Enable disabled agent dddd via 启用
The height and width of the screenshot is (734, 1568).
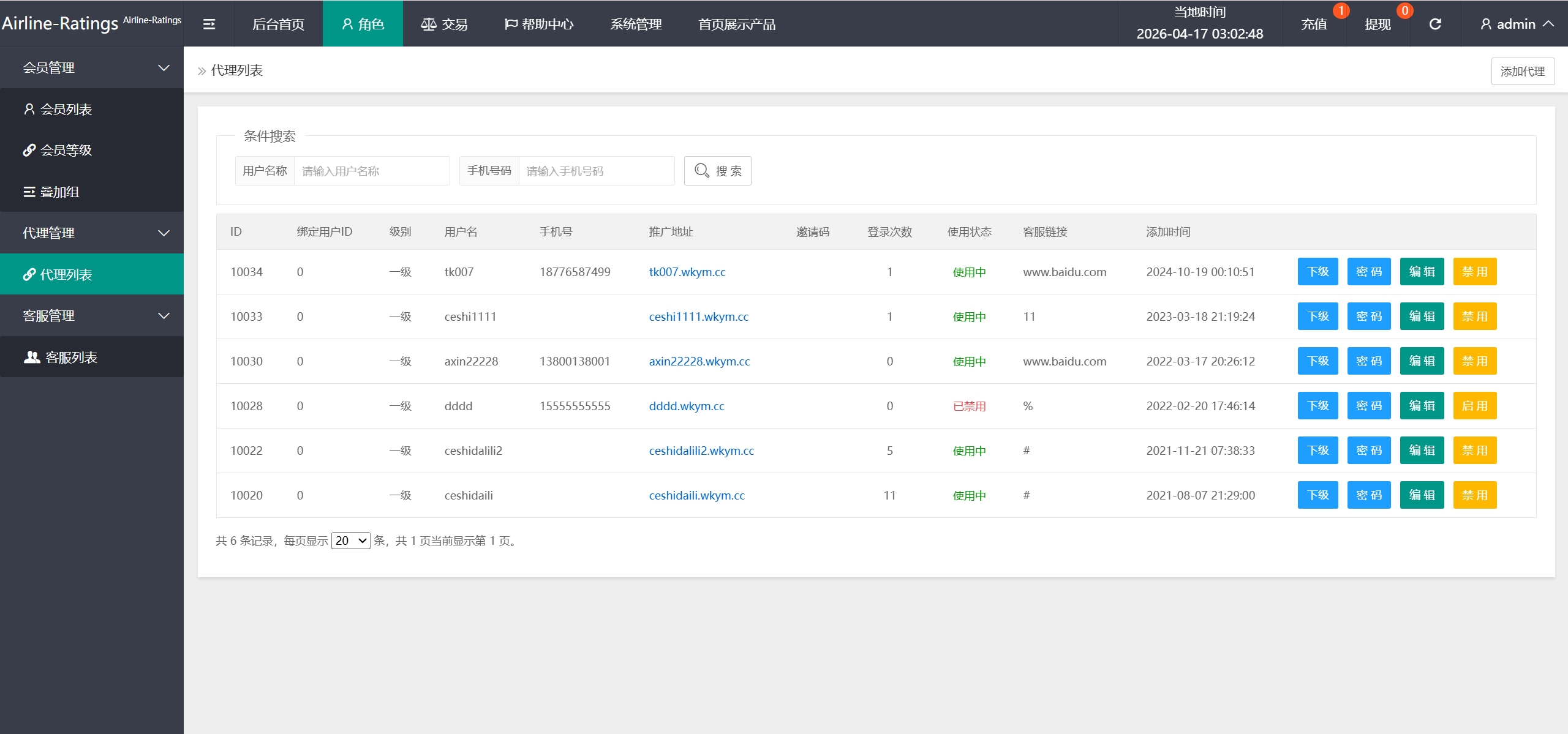click(x=1474, y=406)
